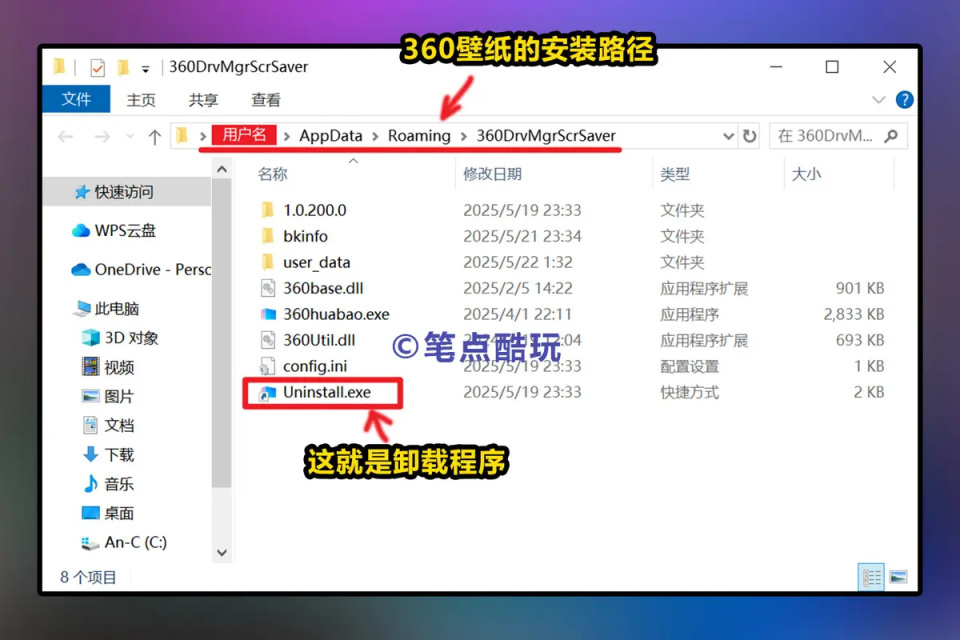The image size is (960, 640).
Task: Open customize quick access toolbar dropdown
Action: click(x=146, y=69)
